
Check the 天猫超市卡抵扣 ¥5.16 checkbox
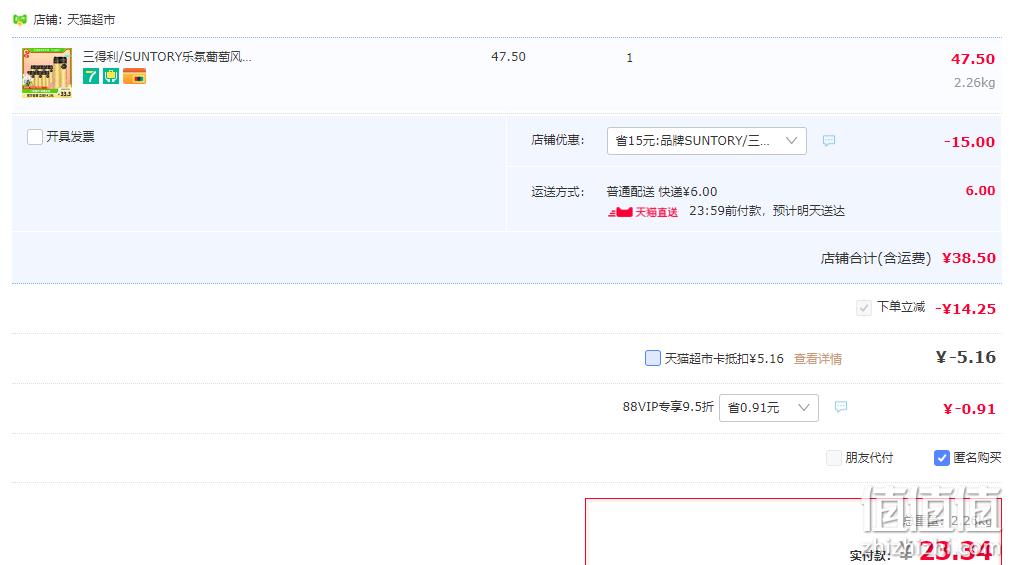(653, 358)
